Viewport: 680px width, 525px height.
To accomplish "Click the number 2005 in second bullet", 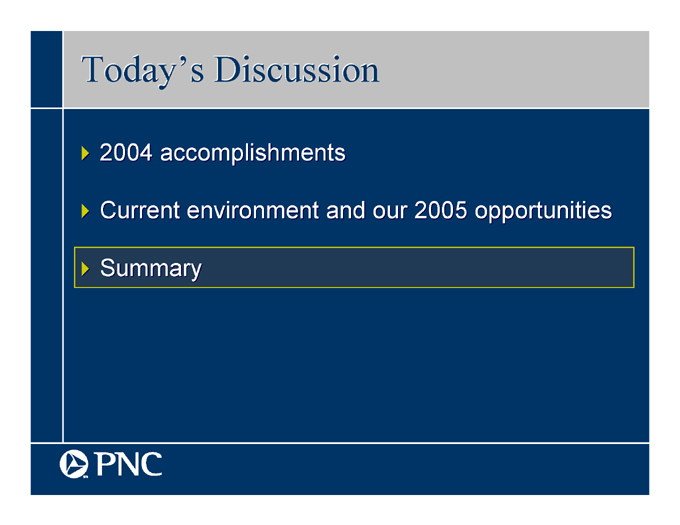I will tap(441, 210).
